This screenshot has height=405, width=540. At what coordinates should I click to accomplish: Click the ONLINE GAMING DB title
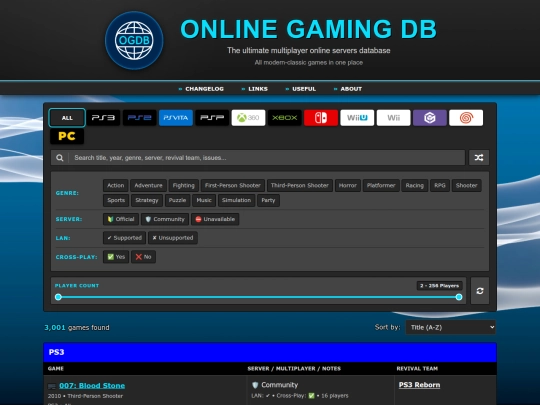pyautogui.click(x=309, y=29)
